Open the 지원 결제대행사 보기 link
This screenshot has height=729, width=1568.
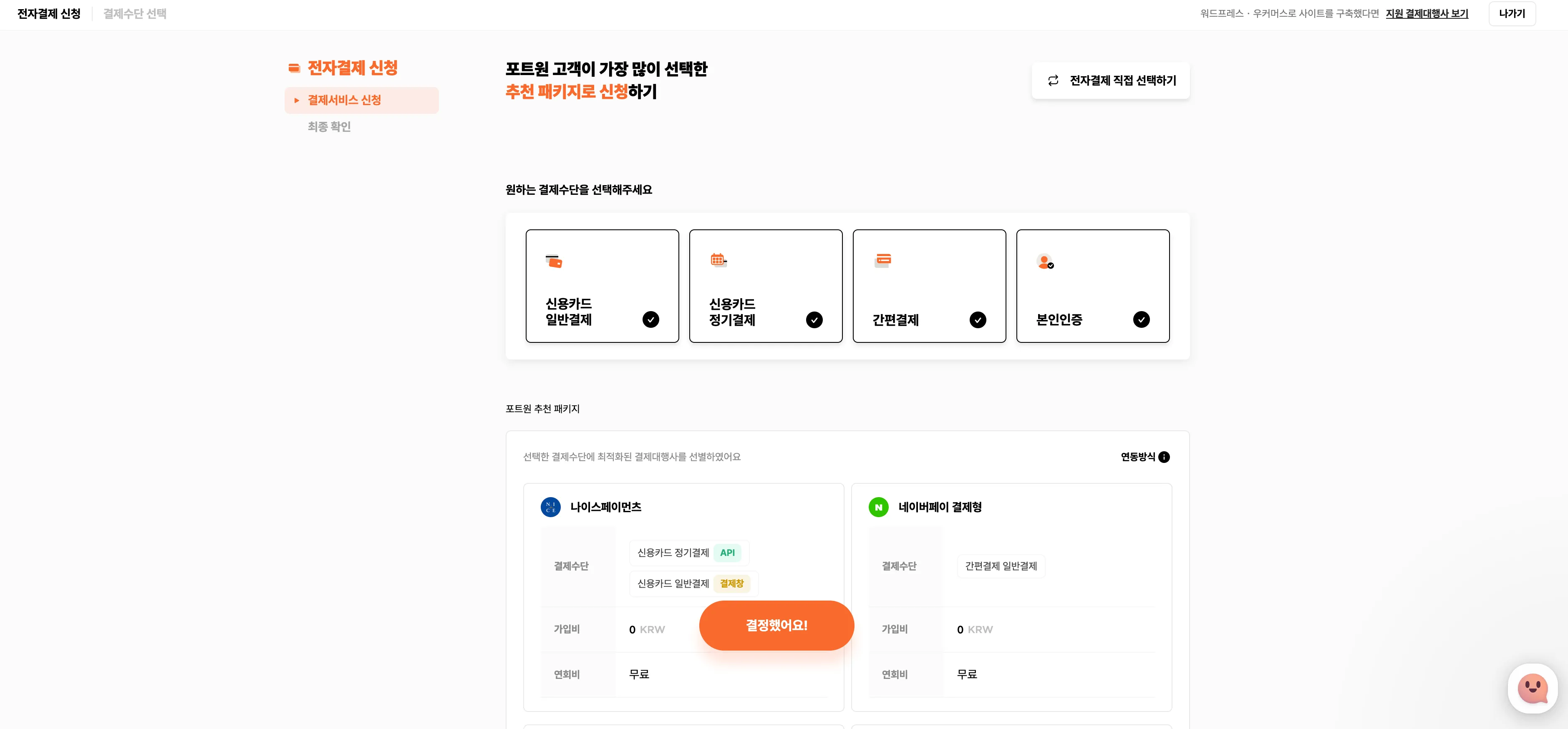point(1427,13)
